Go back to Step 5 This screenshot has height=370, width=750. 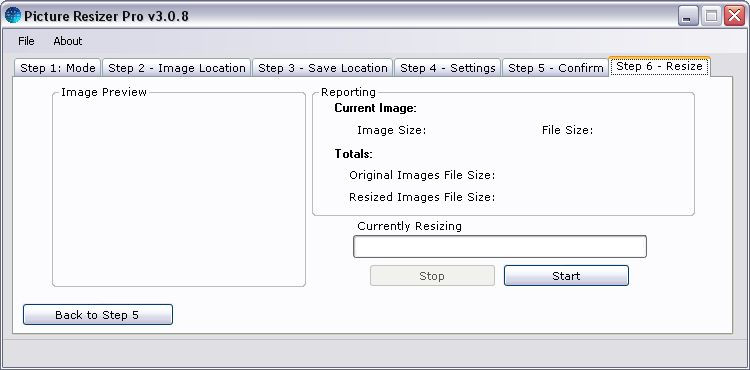click(98, 315)
